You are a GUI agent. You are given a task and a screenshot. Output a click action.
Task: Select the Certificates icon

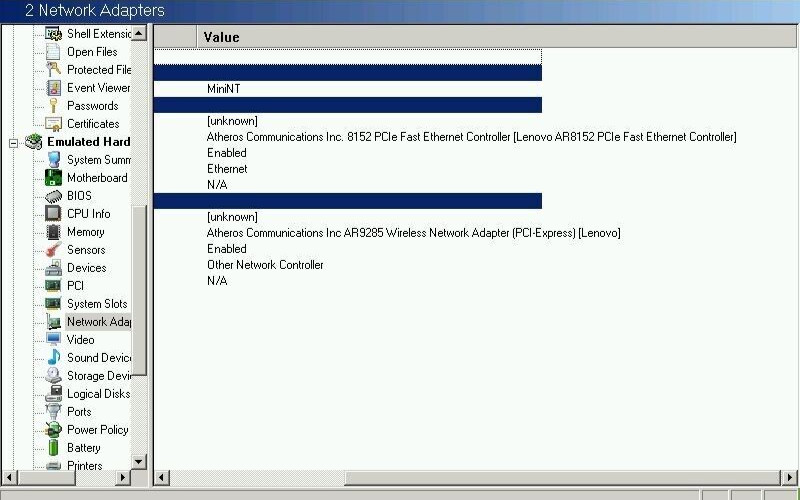point(53,124)
